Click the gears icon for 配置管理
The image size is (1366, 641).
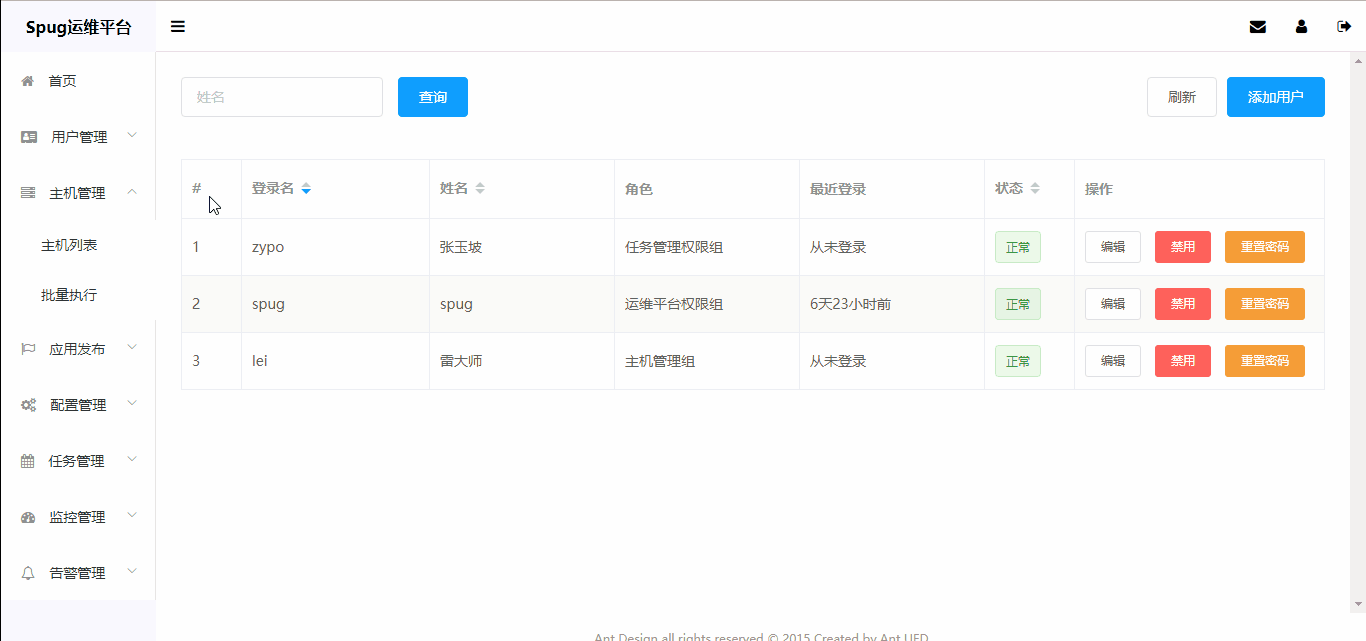(29, 405)
